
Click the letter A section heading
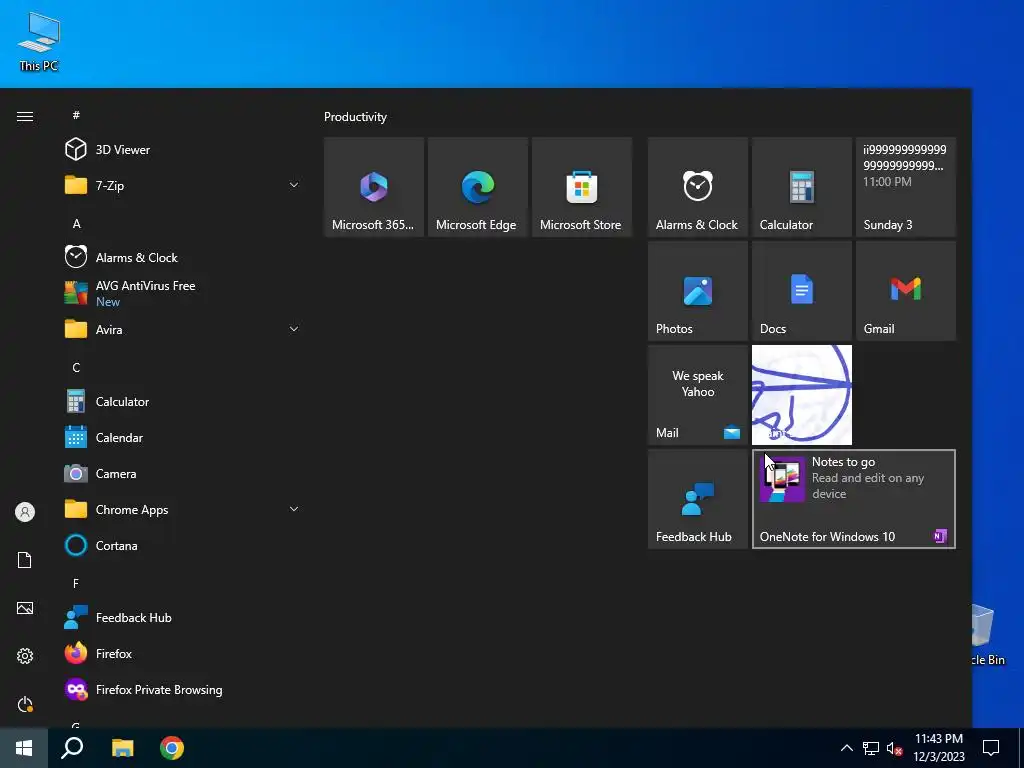[x=76, y=223]
